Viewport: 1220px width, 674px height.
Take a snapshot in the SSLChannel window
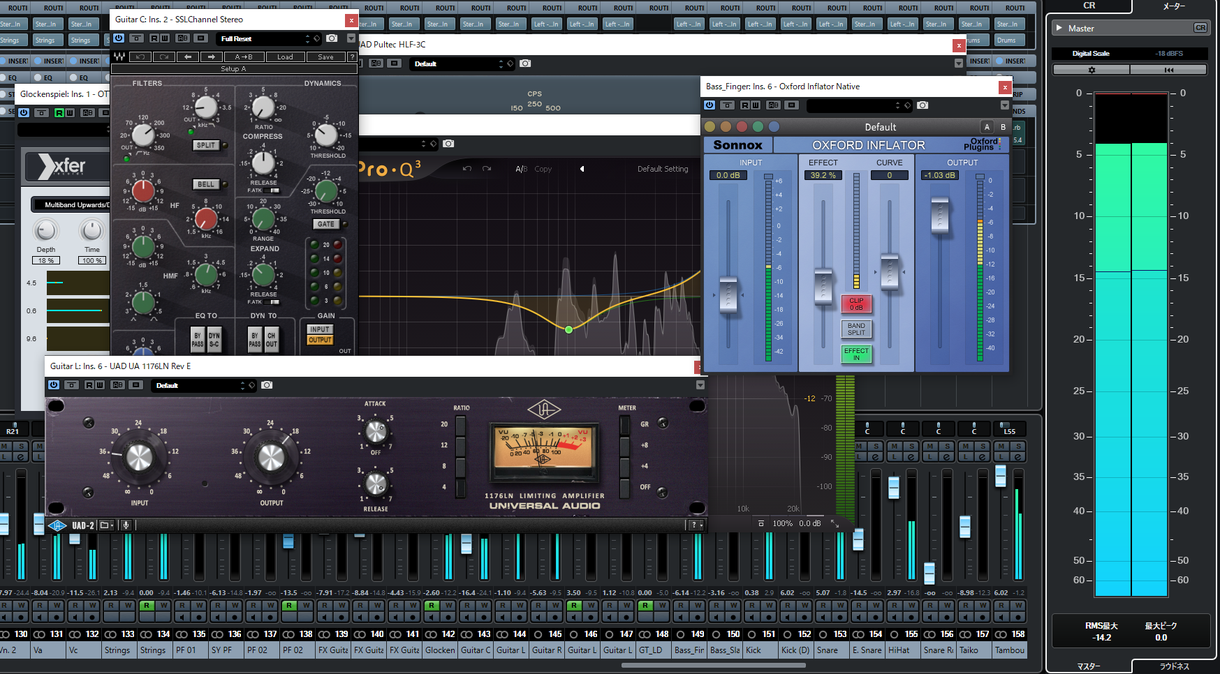(333, 39)
